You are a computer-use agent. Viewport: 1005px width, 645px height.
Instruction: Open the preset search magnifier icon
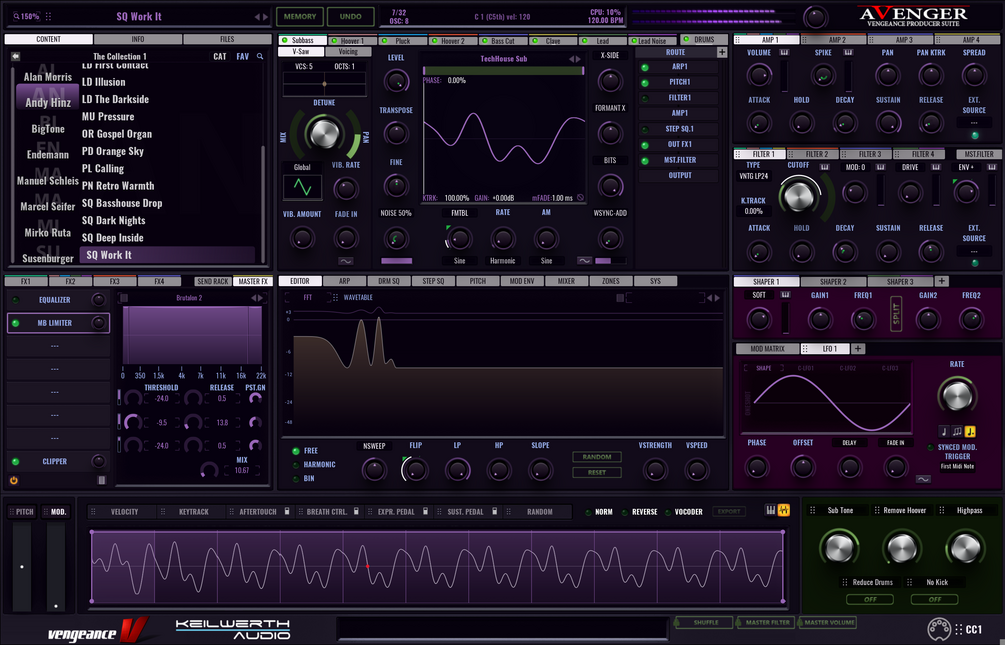260,56
